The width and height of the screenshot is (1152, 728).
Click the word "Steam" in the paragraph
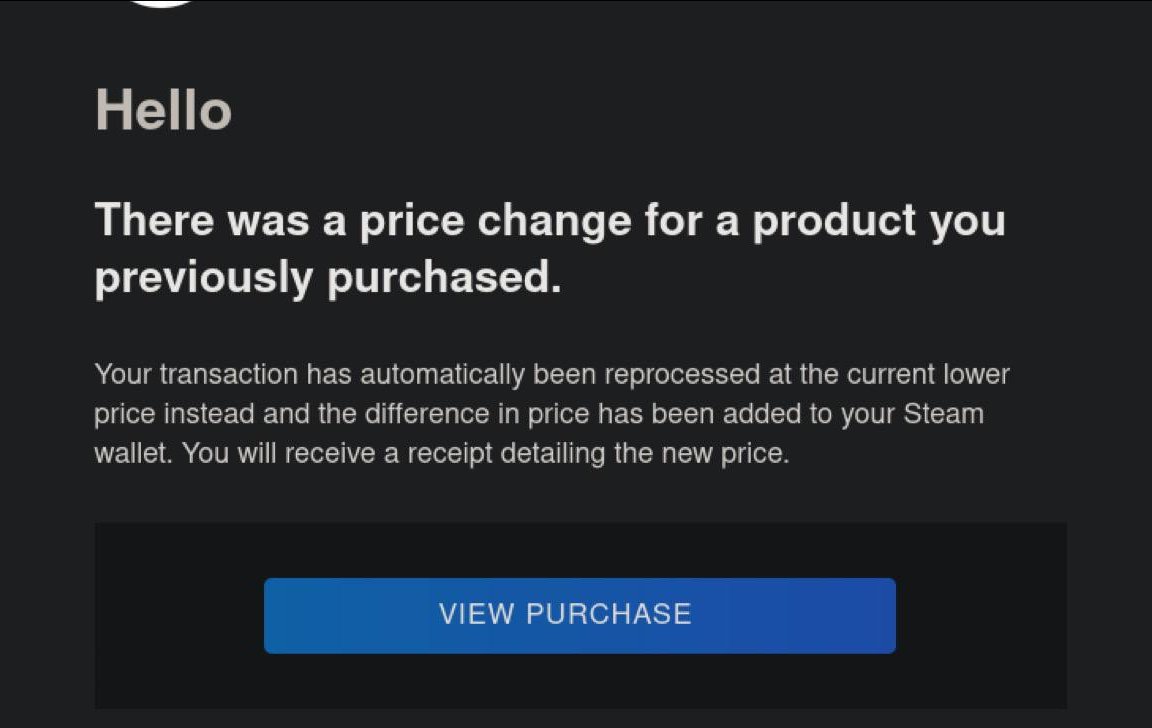point(943,414)
